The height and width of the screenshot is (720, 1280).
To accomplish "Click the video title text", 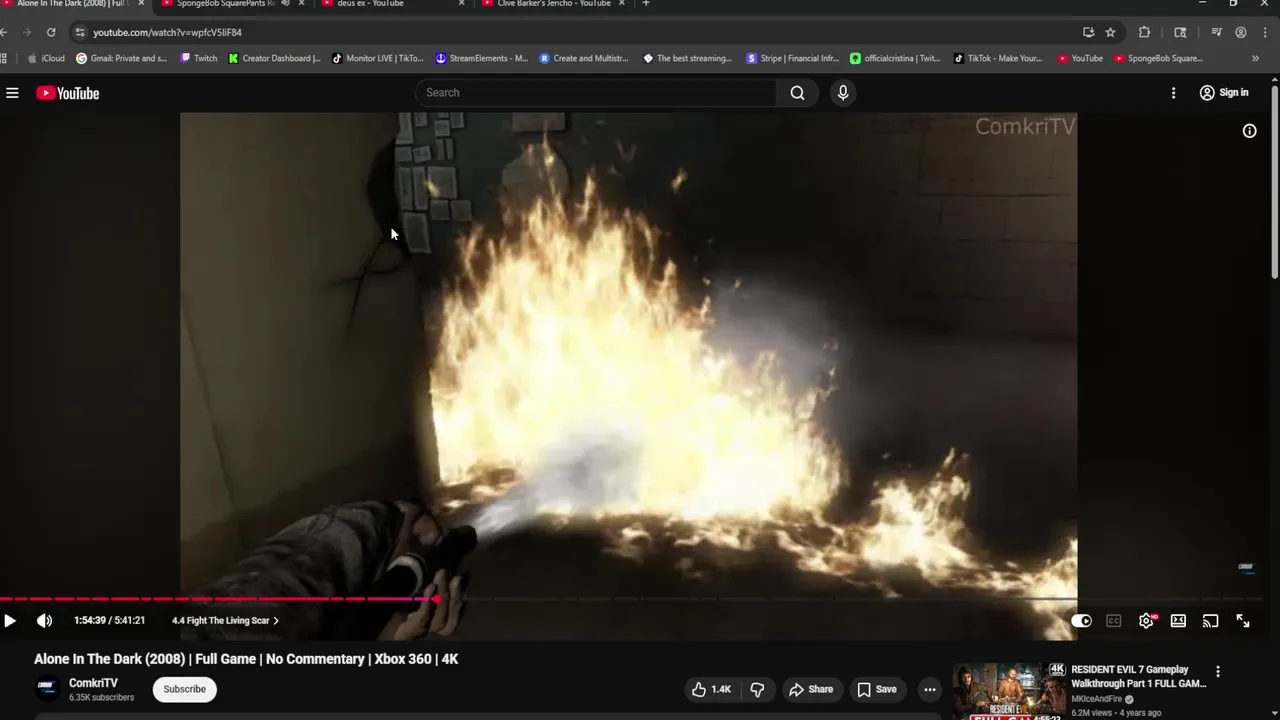I will point(246,659).
